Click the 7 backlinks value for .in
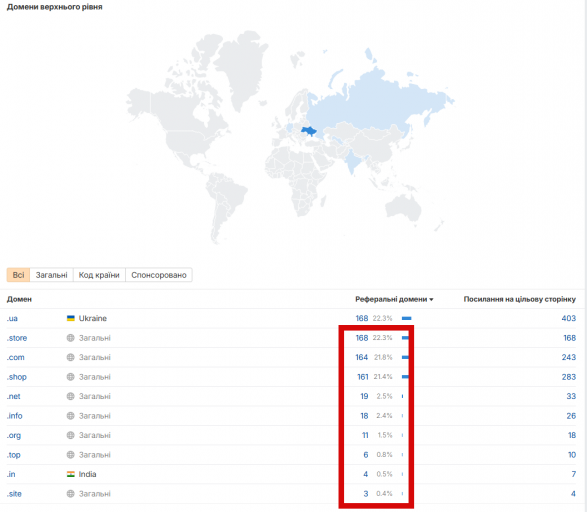Screen dimensions: 587x512 574,474
